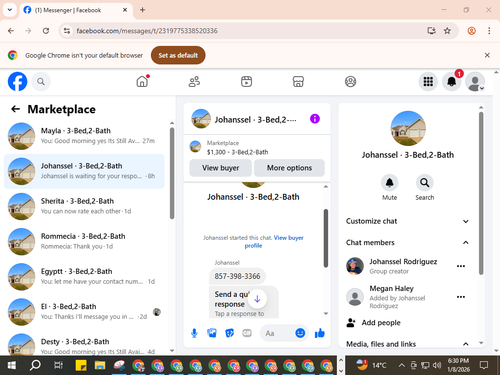Open Desty 3-Bed,2-Bath conversation
The image size is (500, 375).
tap(84, 343)
